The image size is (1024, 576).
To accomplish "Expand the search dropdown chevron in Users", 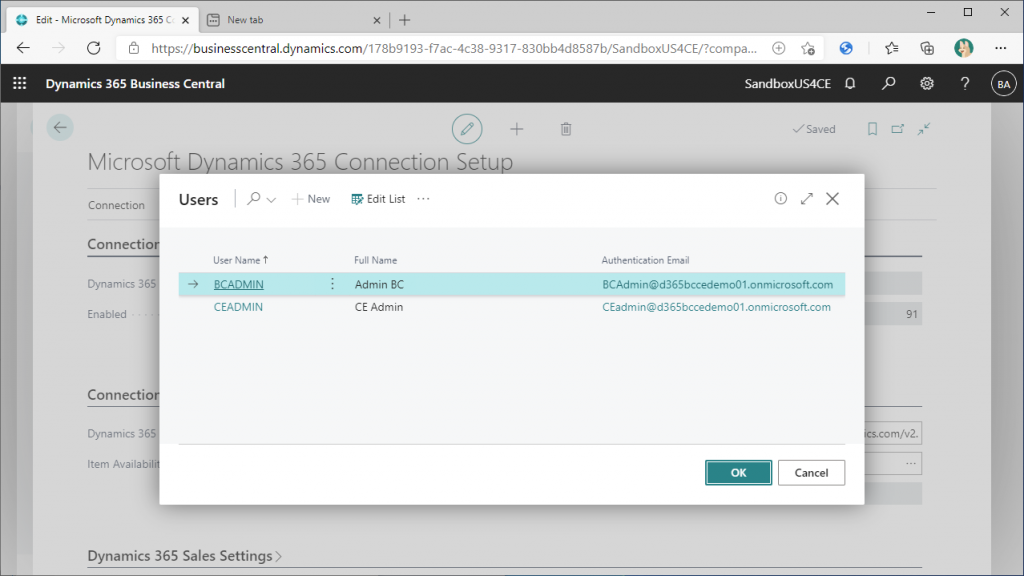I will (271, 200).
